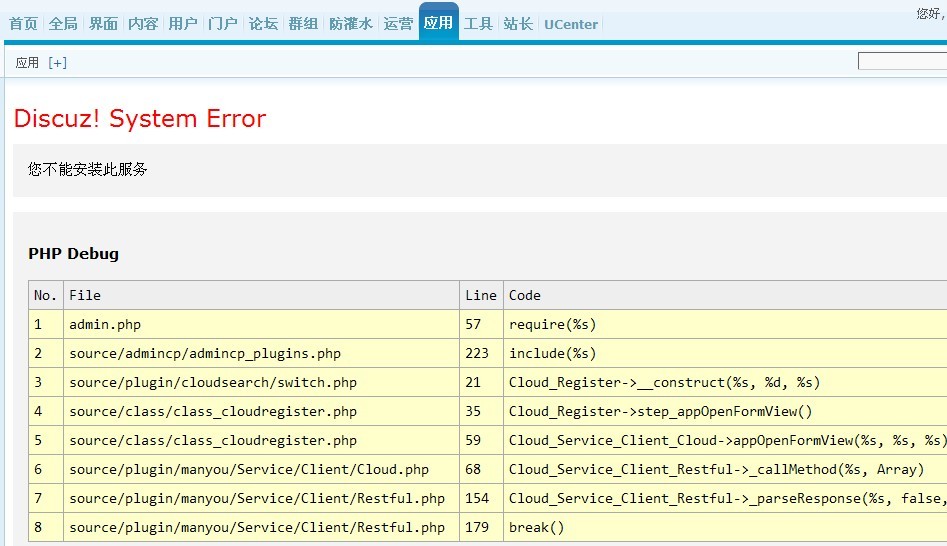
Task: Select the 防灌水 tab
Action: [351, 24]
